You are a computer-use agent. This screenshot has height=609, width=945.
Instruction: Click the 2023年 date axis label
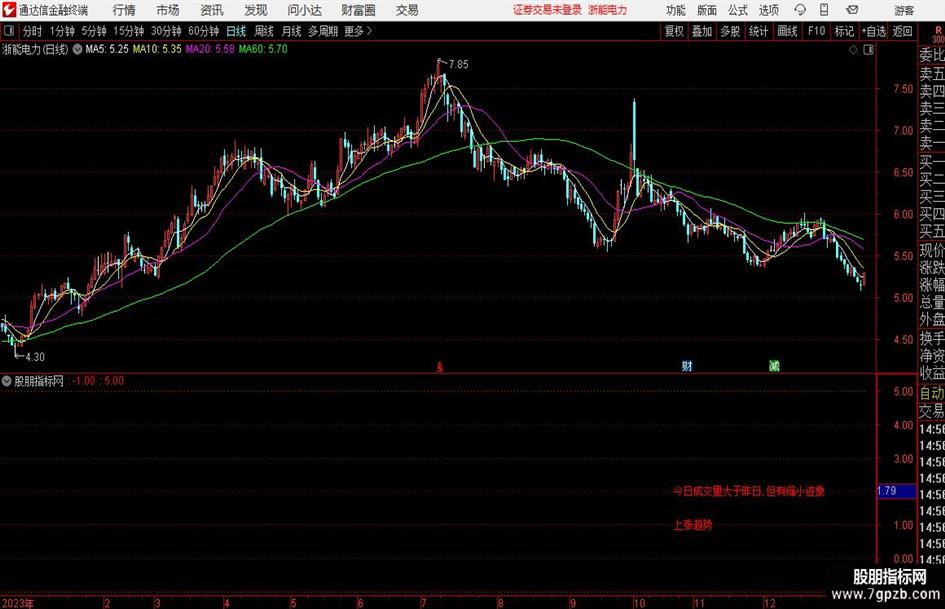click(x=17, y=603)
